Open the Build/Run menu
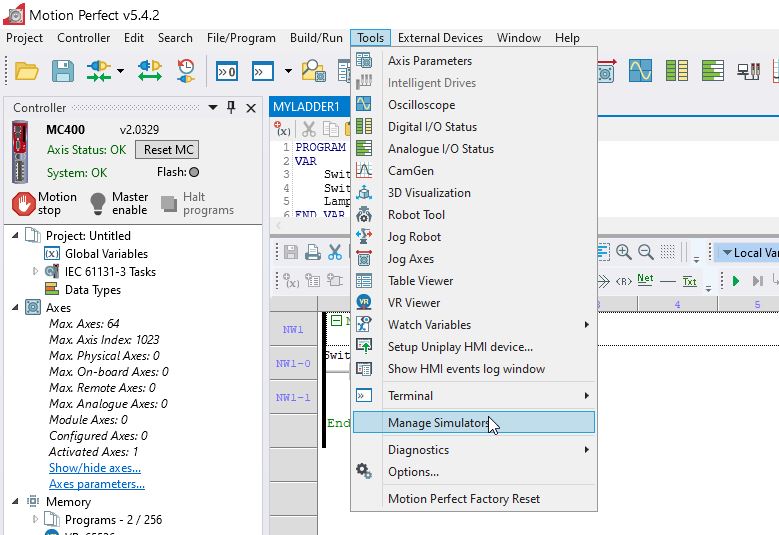The width and height of the screenshot is (779, 535). click(316, 38)
